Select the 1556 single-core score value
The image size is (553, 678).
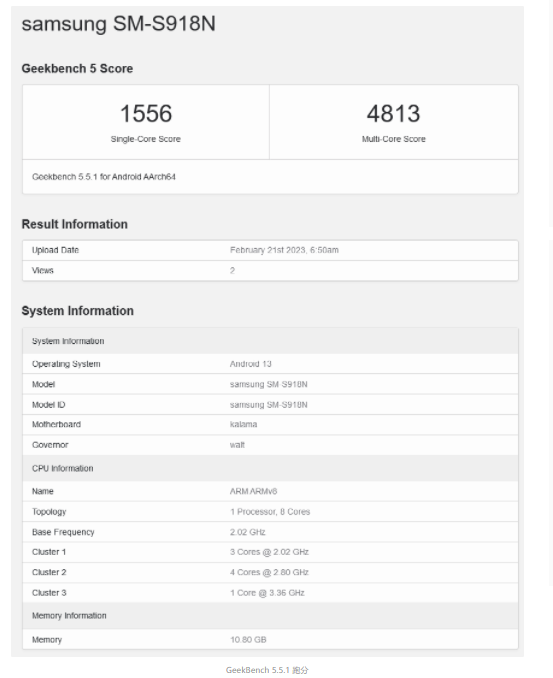click(x=146, y=113)
